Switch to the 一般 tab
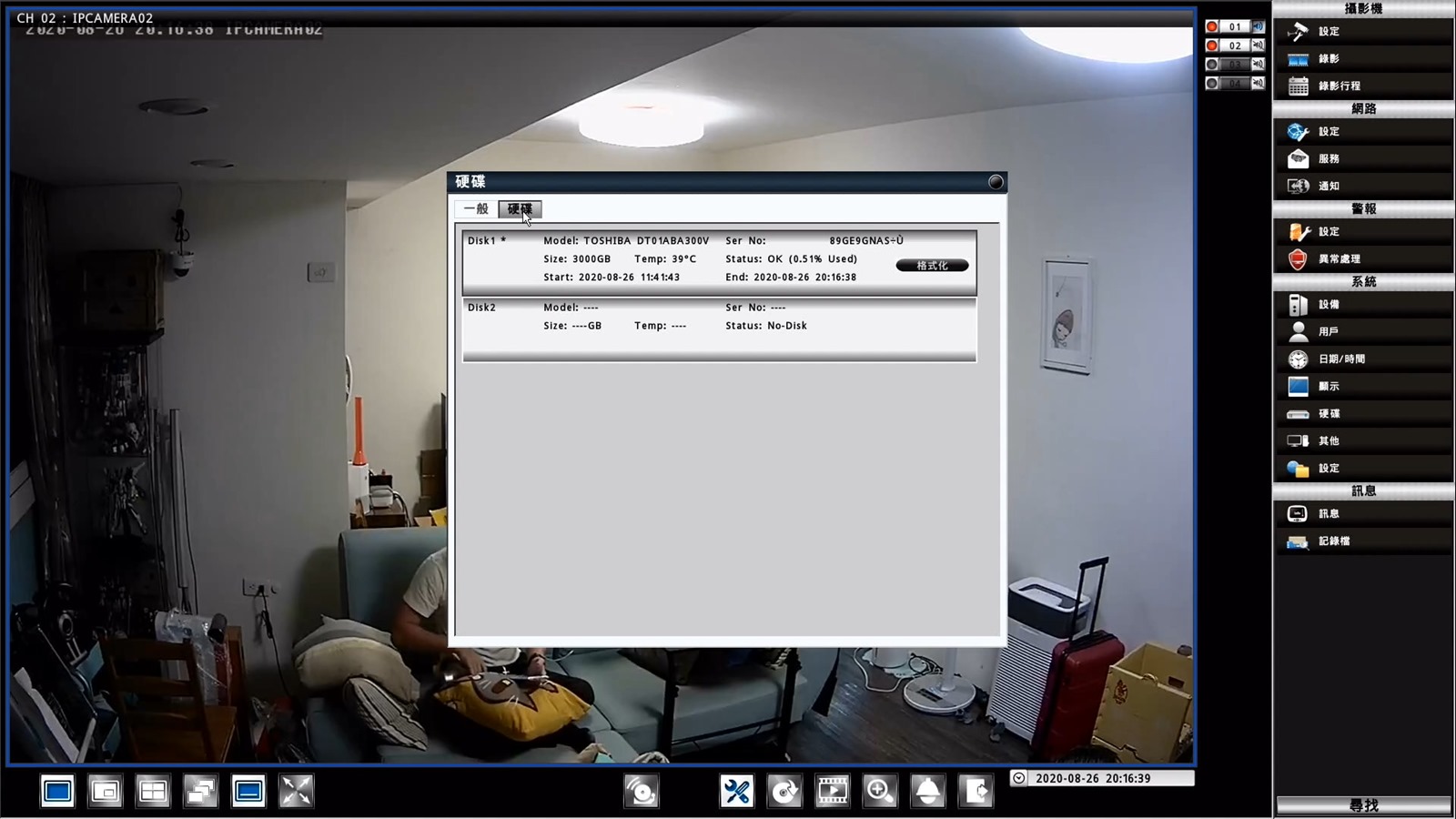Image resolution: width=1456 pixels, height=819 pixels. pyautogui.click(x=476, y=209)
